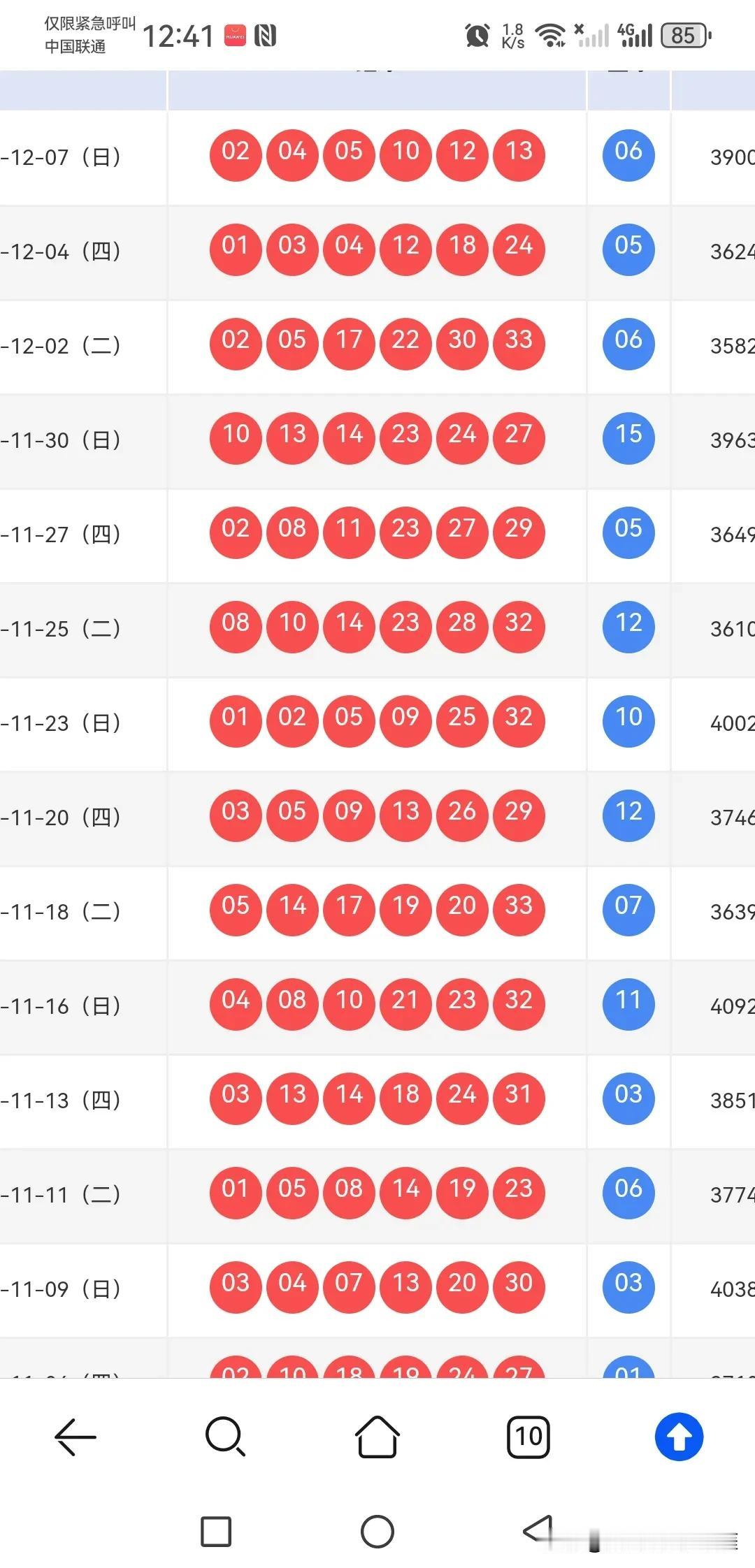Viewport: 755px width, 1568px height.
Task: Tap the Wi-Fi status icon
Action: (x=550, y=35)
